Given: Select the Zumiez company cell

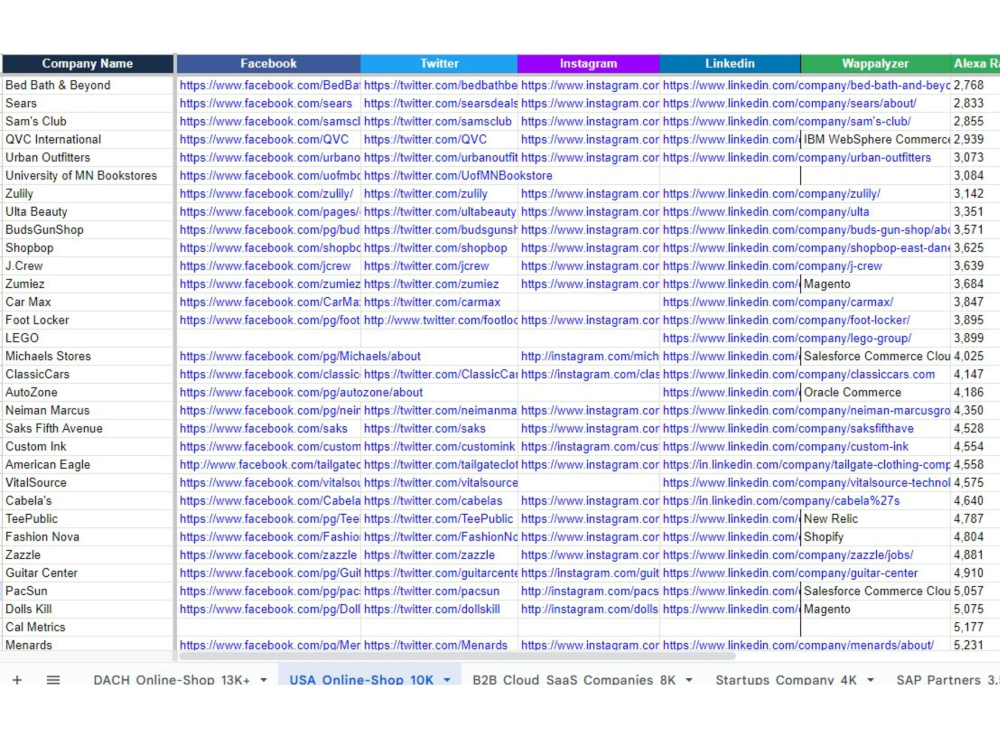Looking at the screenshot, I should pos(87,284).
